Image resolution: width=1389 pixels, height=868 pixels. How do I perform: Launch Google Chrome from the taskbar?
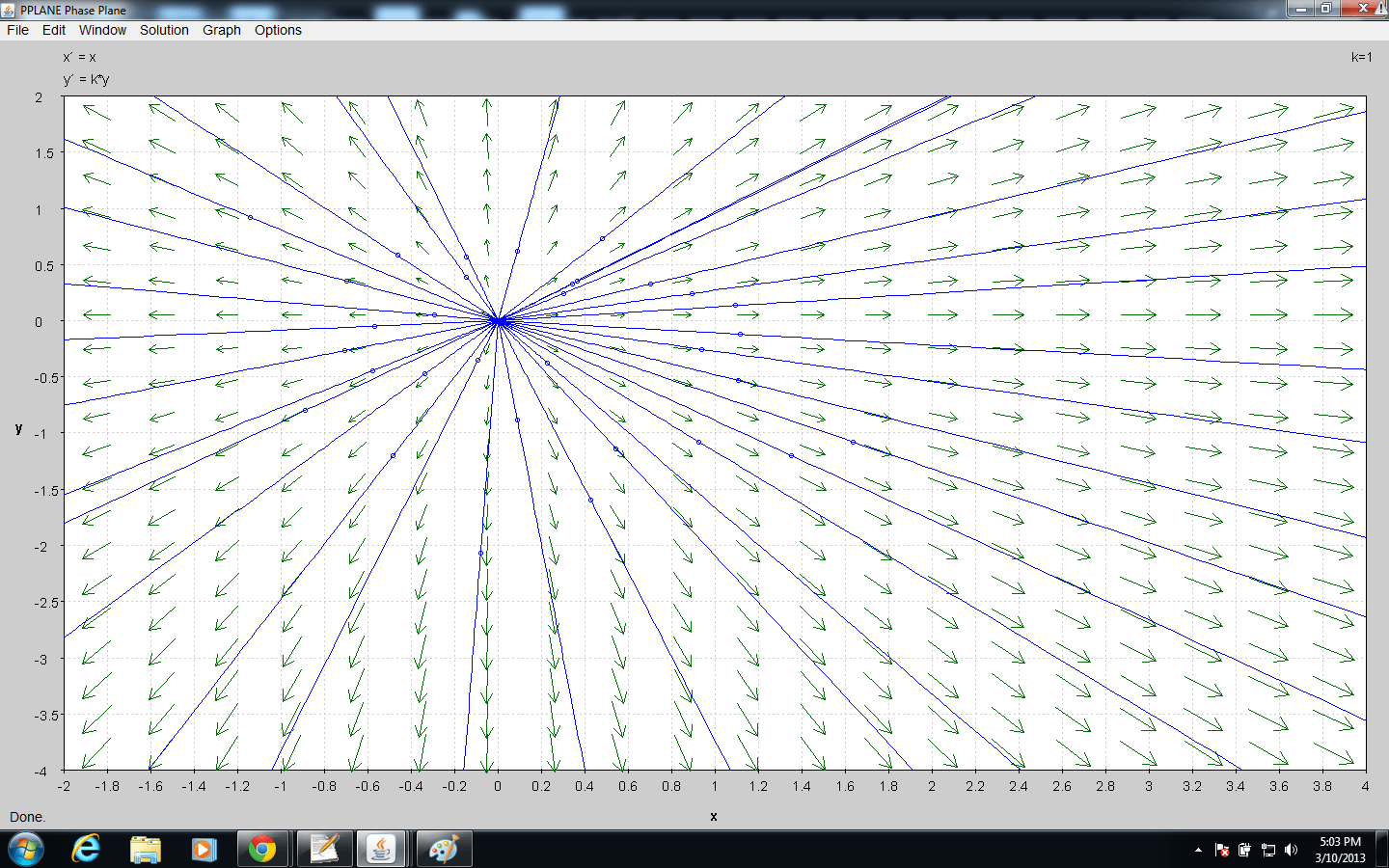click(262, 849)
